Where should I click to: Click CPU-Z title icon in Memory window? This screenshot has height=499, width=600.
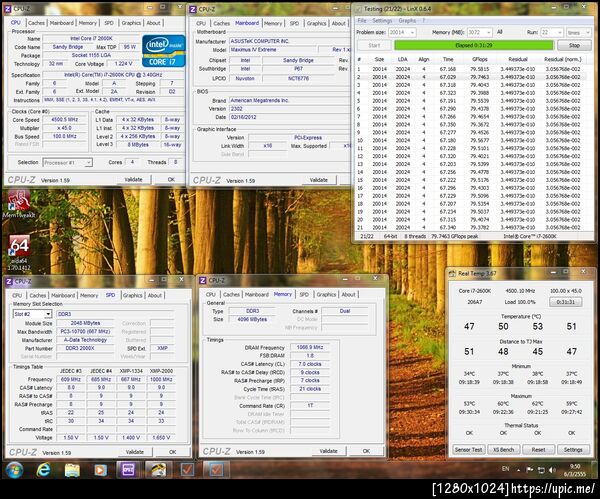(203, 280)
